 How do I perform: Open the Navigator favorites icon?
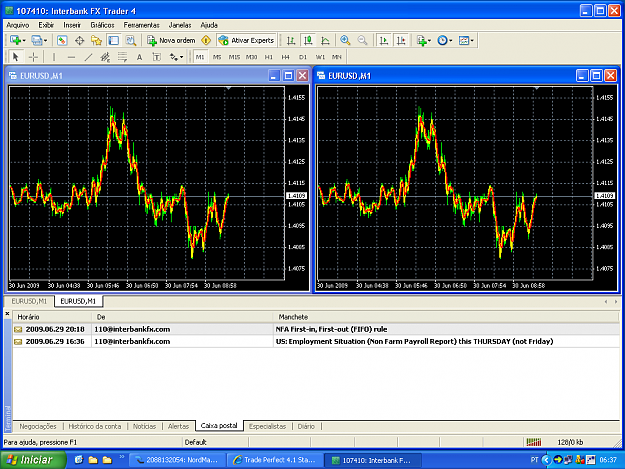[96, 40]
